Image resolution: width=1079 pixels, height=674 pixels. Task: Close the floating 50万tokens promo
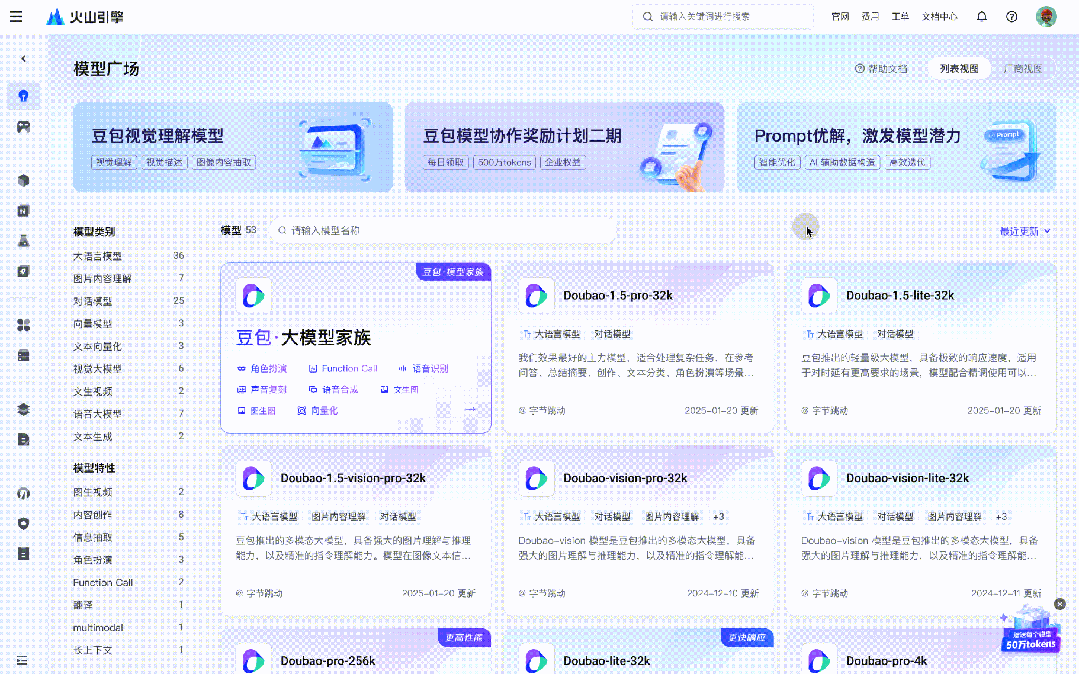pos(1060,604)
